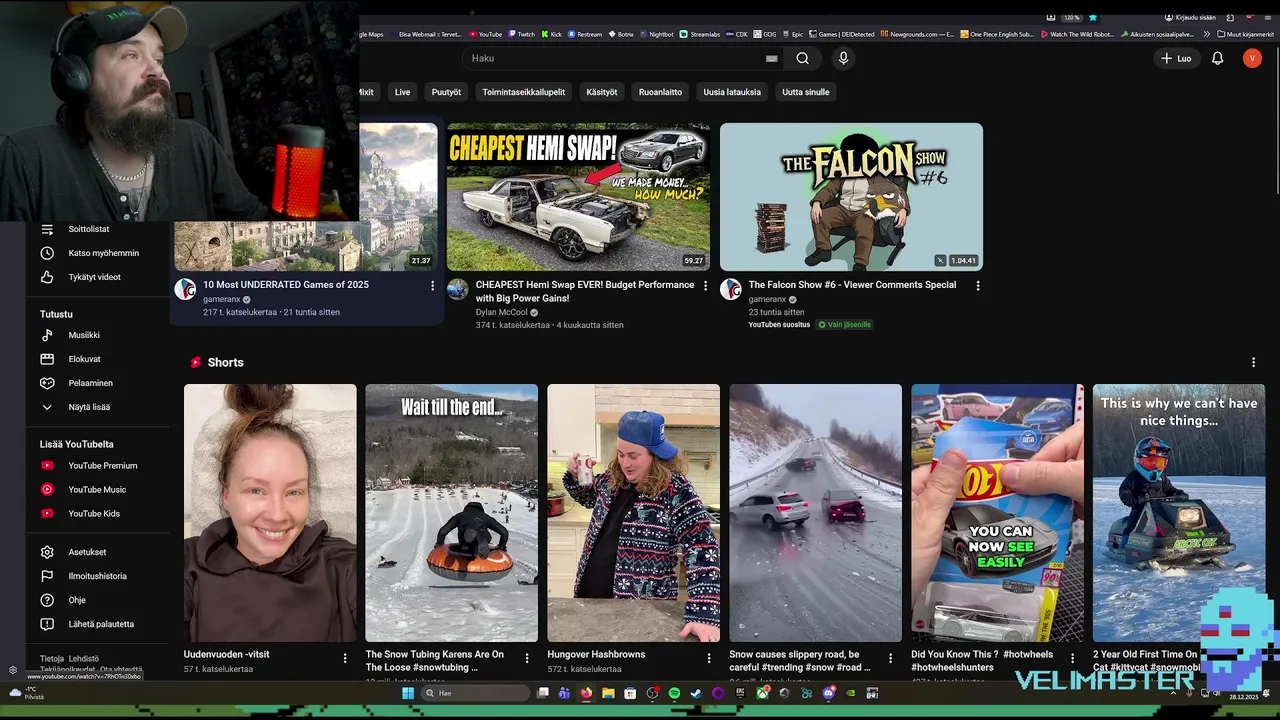Open CHEAPEST Hemi Swap video thumbnail
Image resolution: width=1280 pixels, height=720 pixels.
tap(578, 197)
